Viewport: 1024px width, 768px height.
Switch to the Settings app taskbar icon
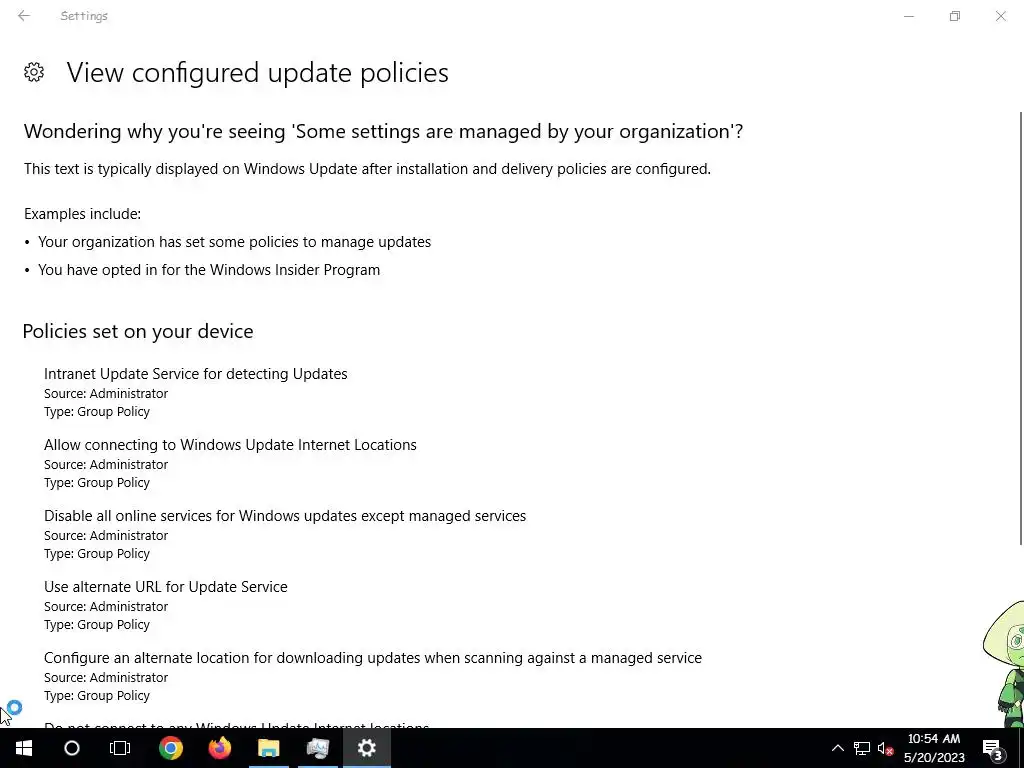[x=366, y=748]
